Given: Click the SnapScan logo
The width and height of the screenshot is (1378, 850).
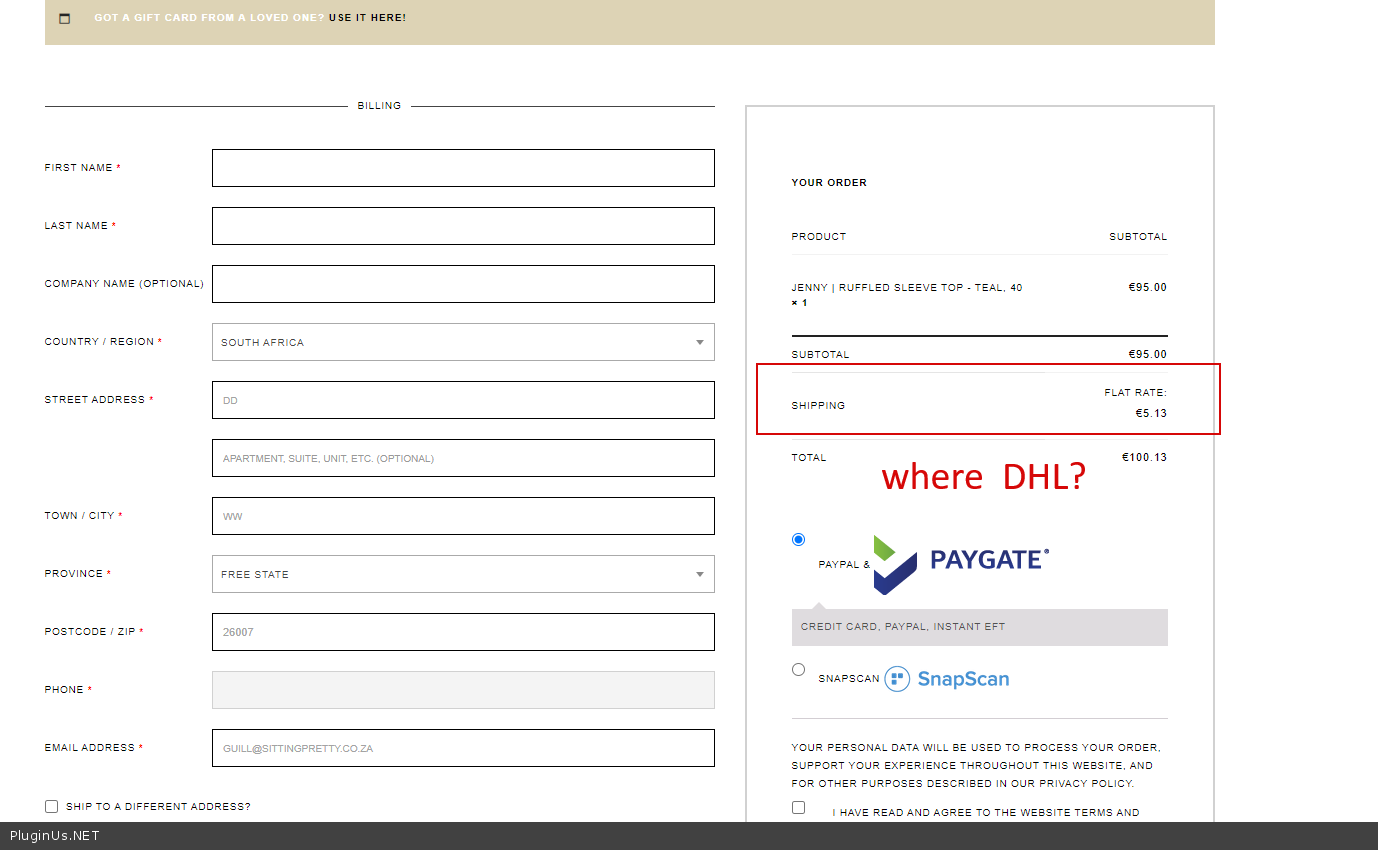Looking at the screenshot, I should [946, 679].
